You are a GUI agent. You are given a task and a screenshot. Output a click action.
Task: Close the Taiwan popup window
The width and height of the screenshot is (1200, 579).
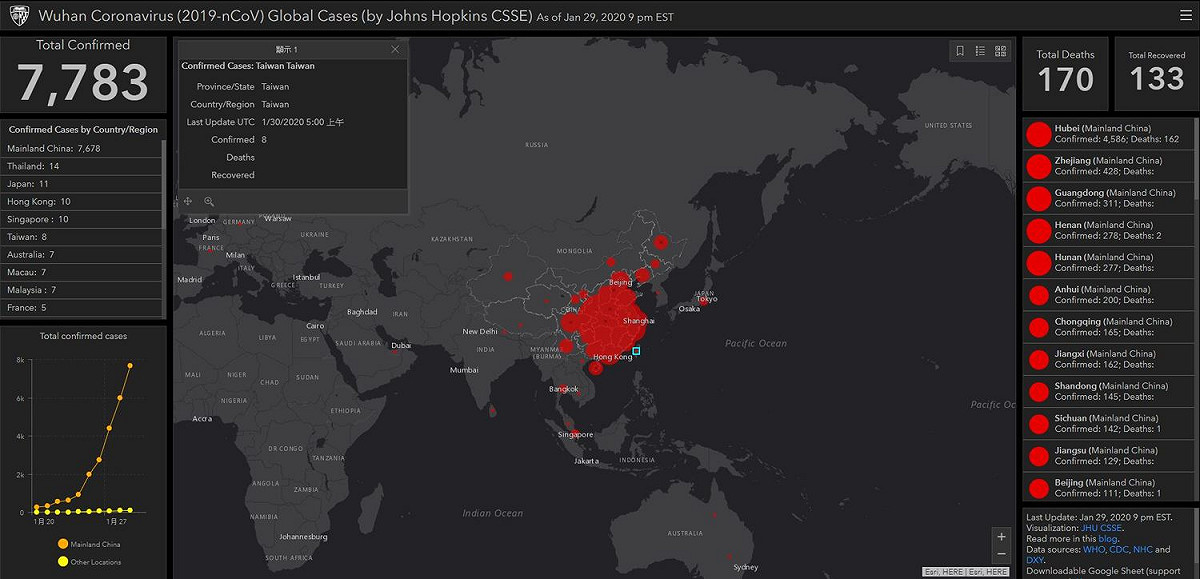pos(395,49)
